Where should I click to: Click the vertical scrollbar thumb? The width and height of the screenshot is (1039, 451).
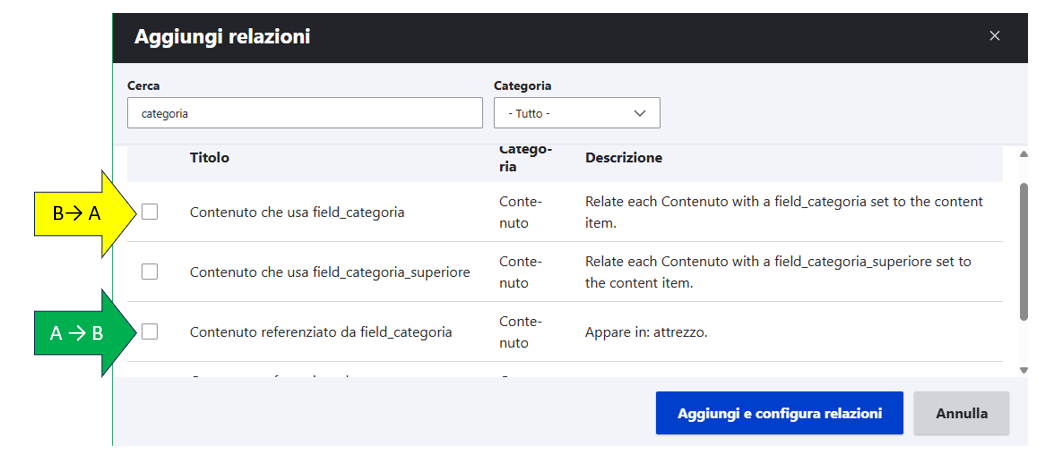pos(1022,250)
